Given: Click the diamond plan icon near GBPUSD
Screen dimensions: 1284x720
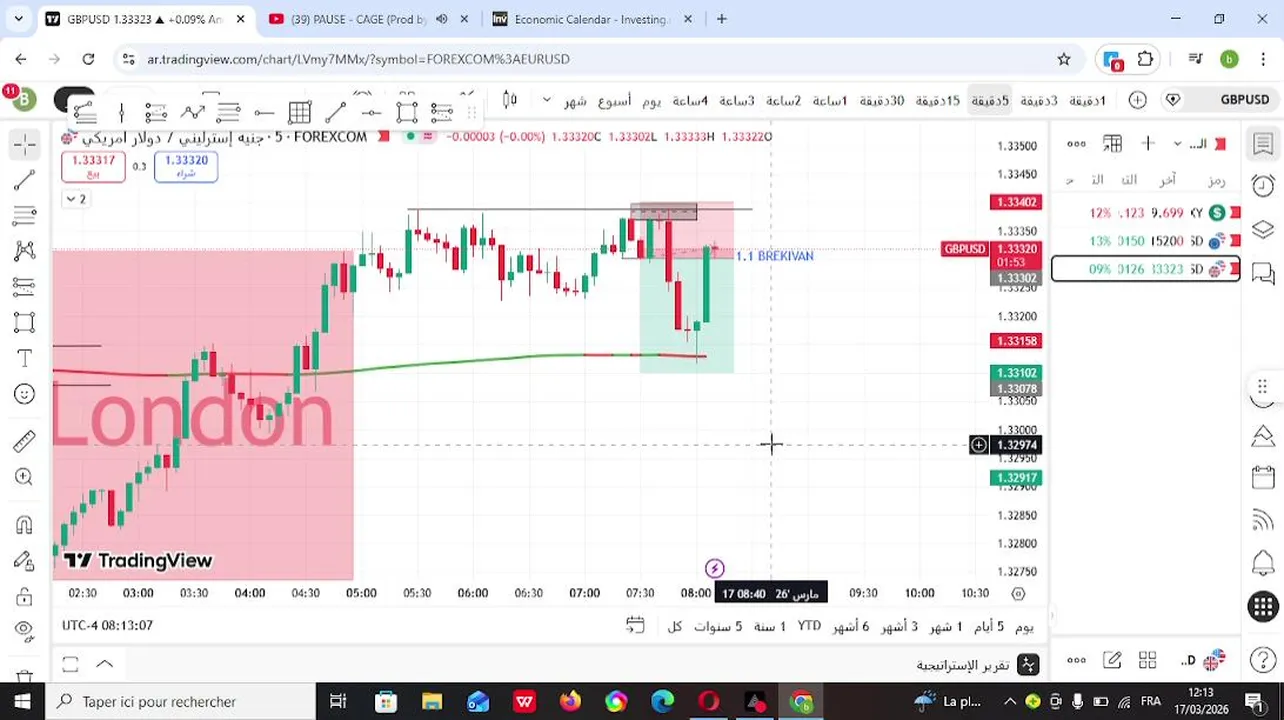Looking at the screenshot, I should (x=1174, y=100).
